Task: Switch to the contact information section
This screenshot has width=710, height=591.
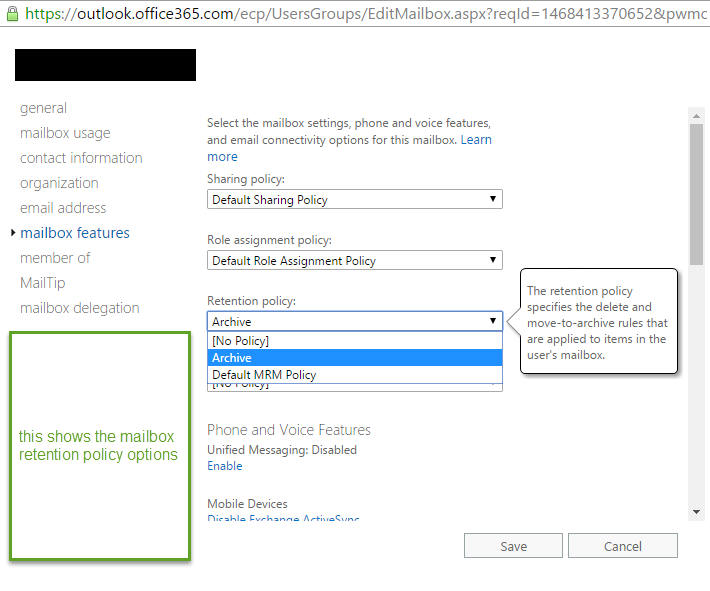Action: [81, 158]
